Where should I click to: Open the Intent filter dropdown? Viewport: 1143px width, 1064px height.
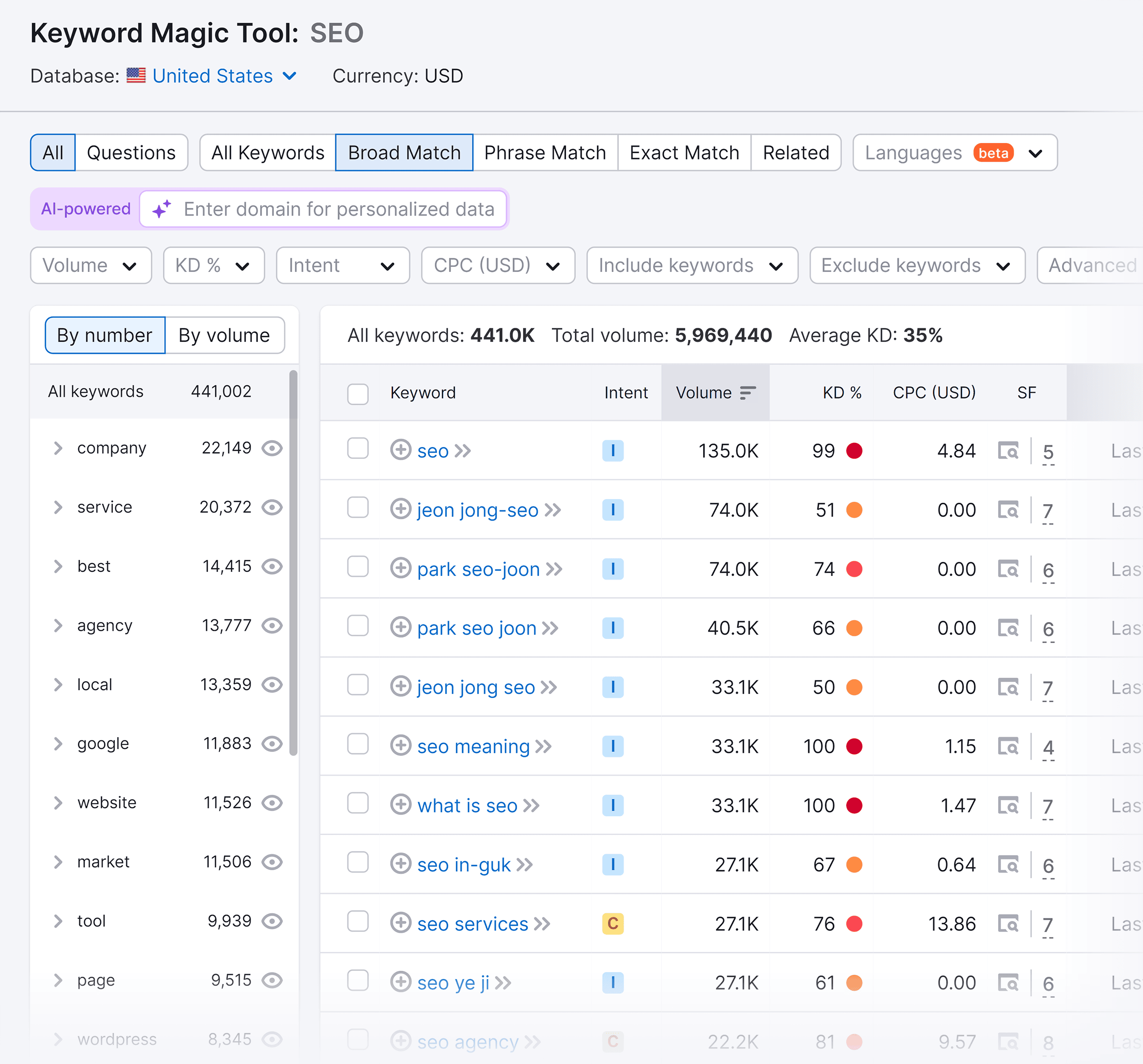tap(339, 265)
